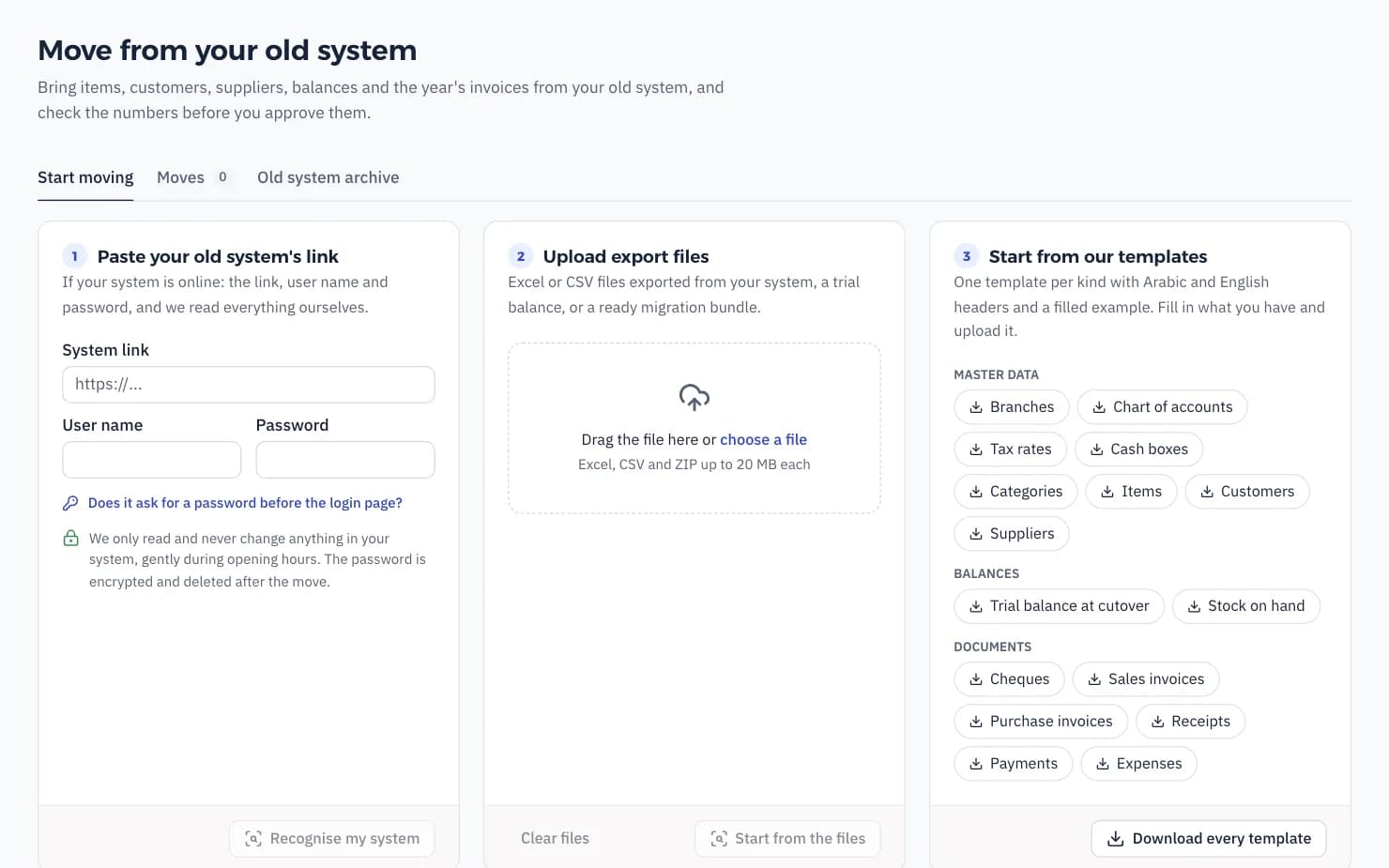Click the download icon on Items
Image resolution: width=1389 pixels, height=868 pixels.
[1107, 492]
